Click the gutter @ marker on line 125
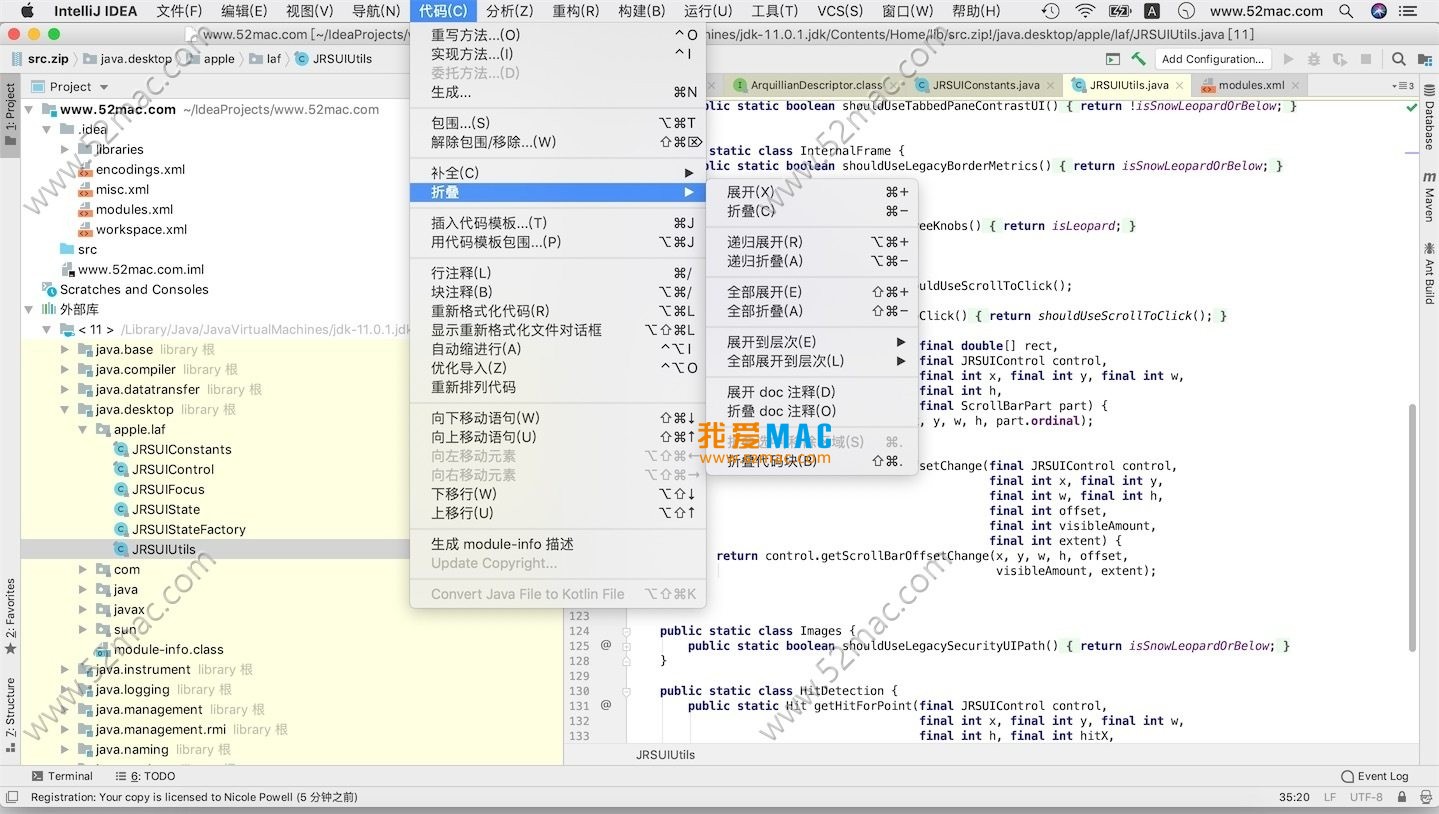Image resolution: width=1439 pixels, height=814 pixels. point(606,645)
